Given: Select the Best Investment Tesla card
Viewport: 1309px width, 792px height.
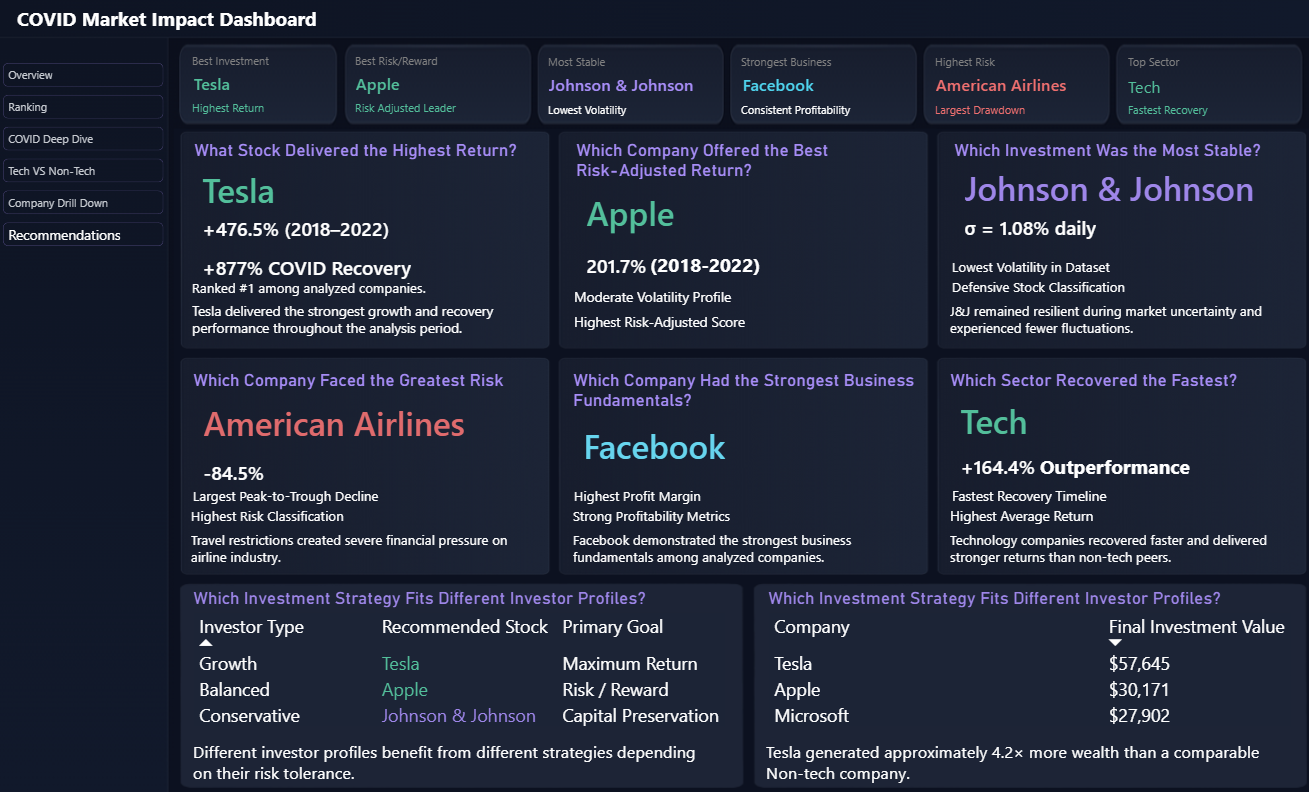Looking at the screenshot, I should (x=259, y=85).
